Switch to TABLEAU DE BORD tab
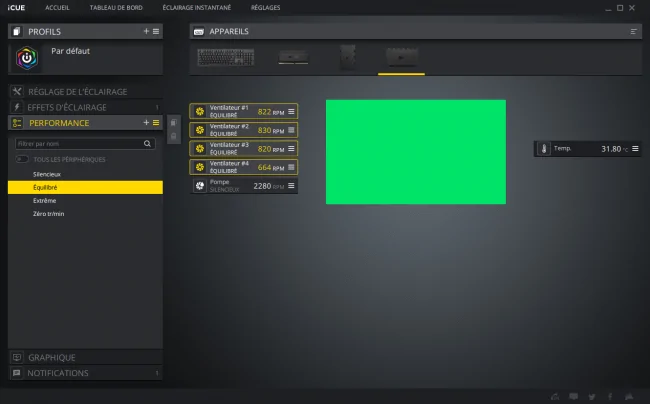650x404 pixels. (x=116, y=7)
